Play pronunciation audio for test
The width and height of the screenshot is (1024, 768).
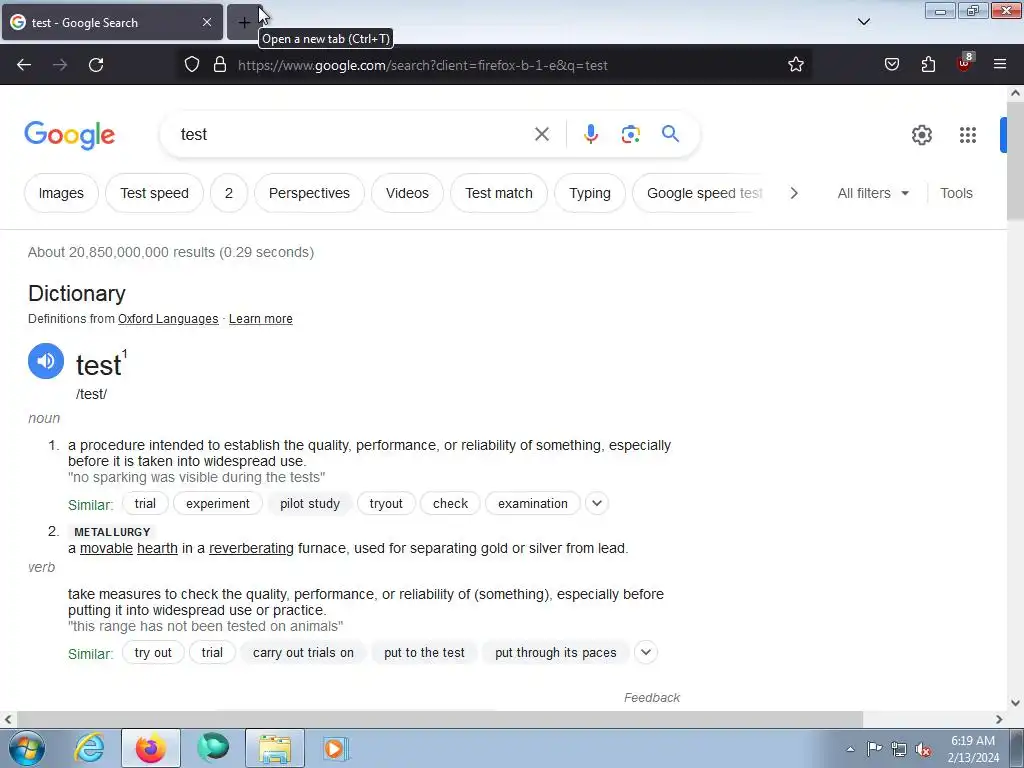coord(46,361)
